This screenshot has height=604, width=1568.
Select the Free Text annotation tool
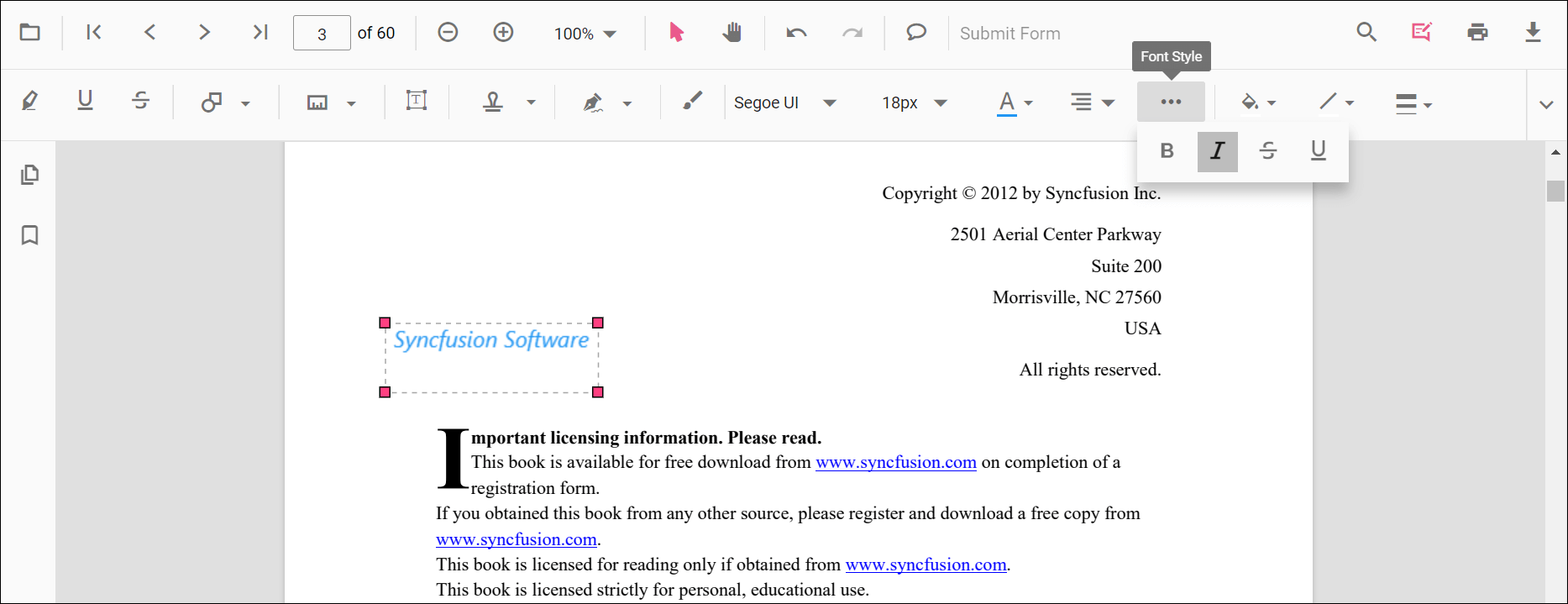pyautogui.click(x=417, y=102)
